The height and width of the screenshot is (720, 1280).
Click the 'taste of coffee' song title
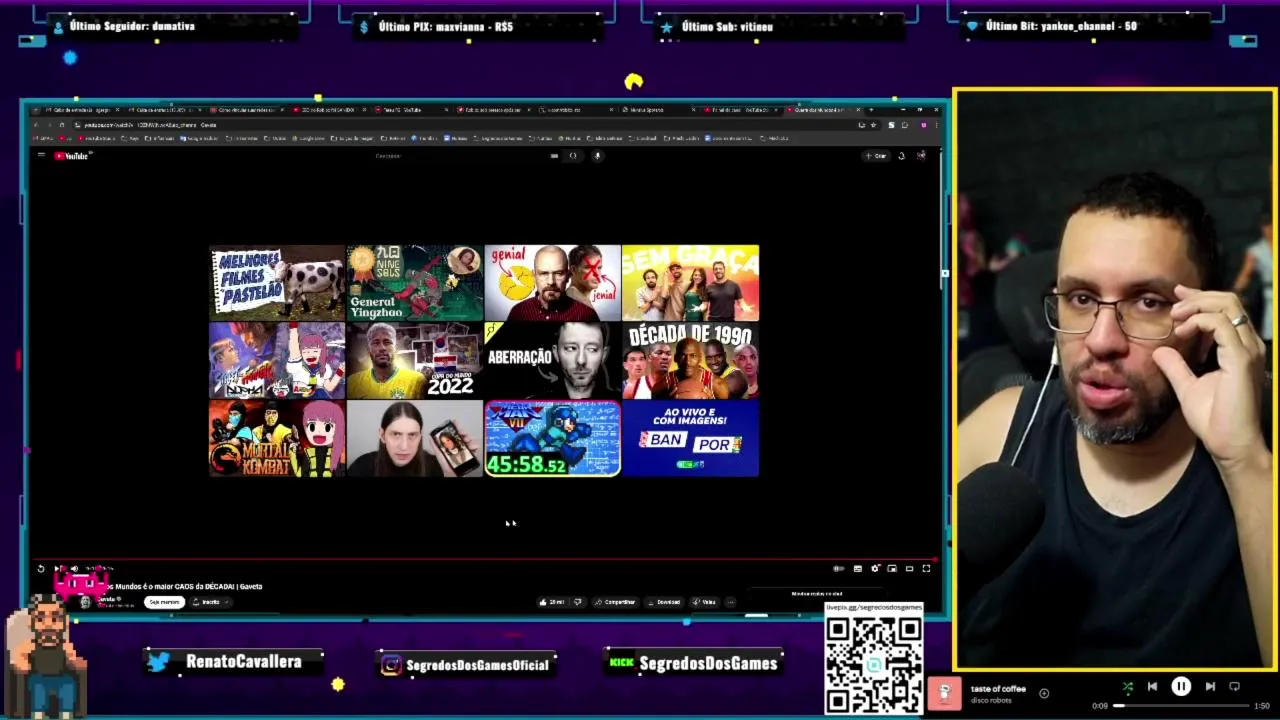pyautogui.click(x=998, y=689)
